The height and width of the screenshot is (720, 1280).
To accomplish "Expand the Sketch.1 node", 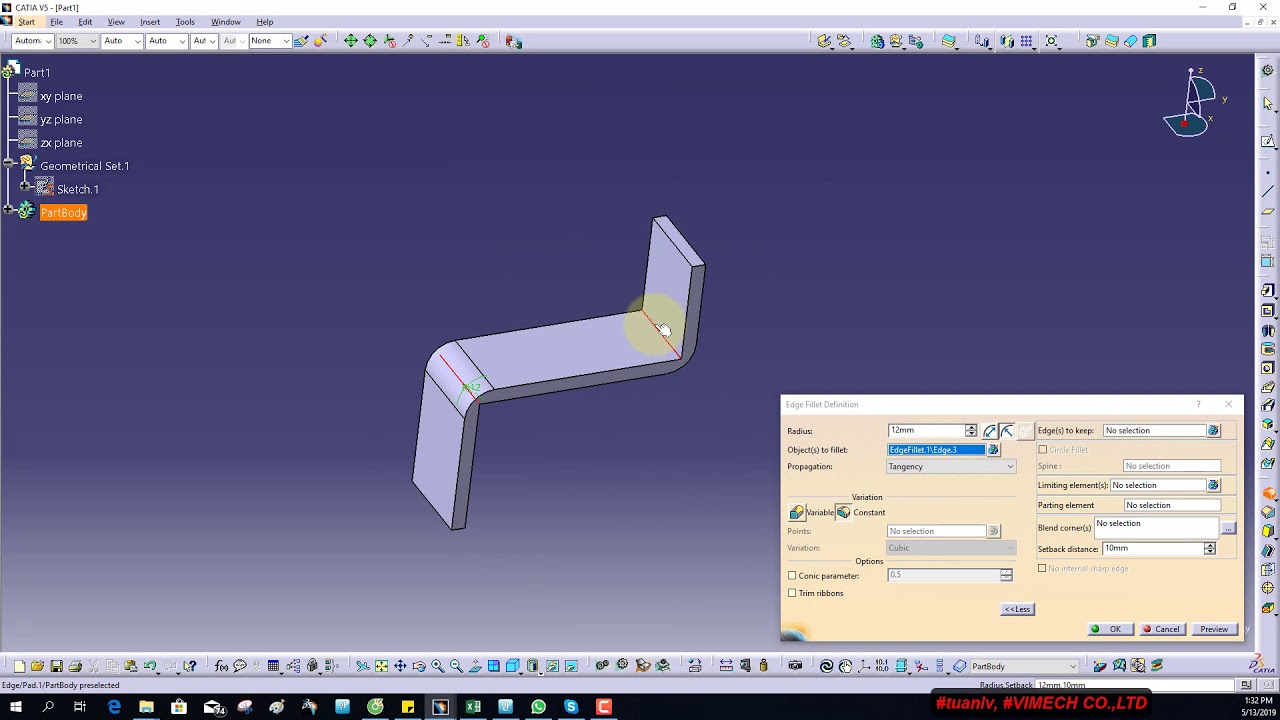I will coord(25,186).
